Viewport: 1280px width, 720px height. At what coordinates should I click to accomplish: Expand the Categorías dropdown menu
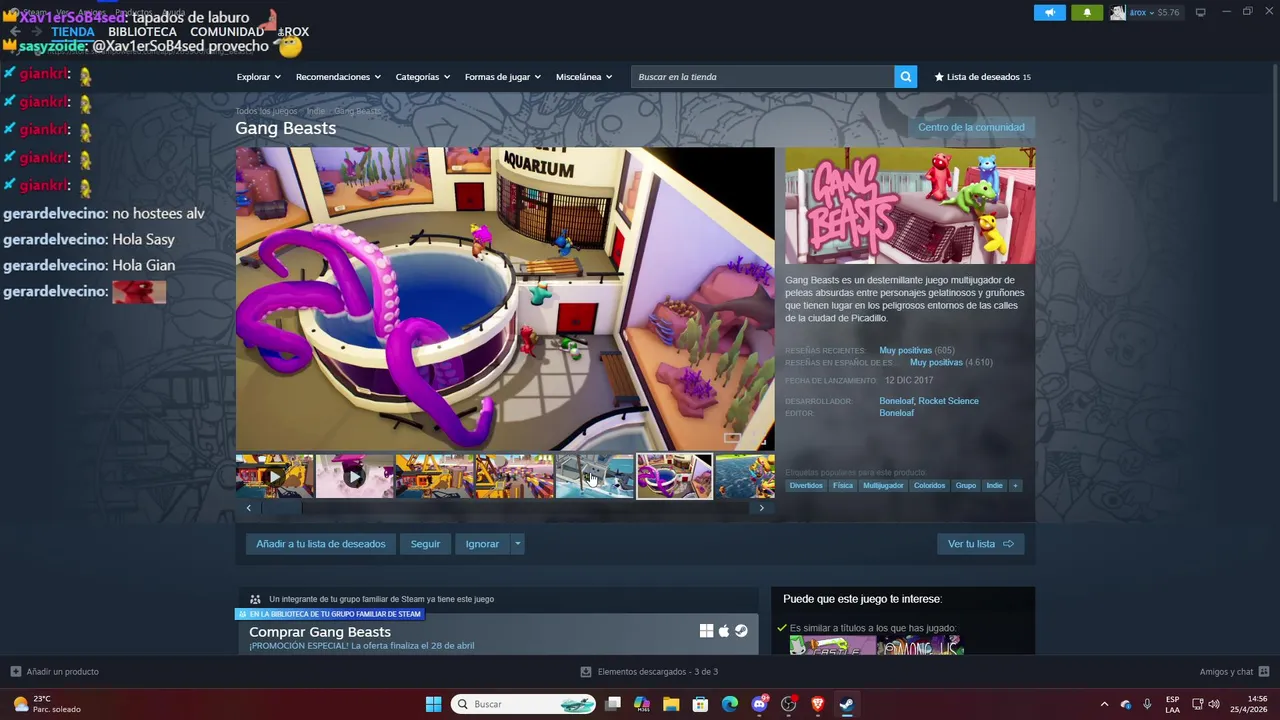coord(423,77)
